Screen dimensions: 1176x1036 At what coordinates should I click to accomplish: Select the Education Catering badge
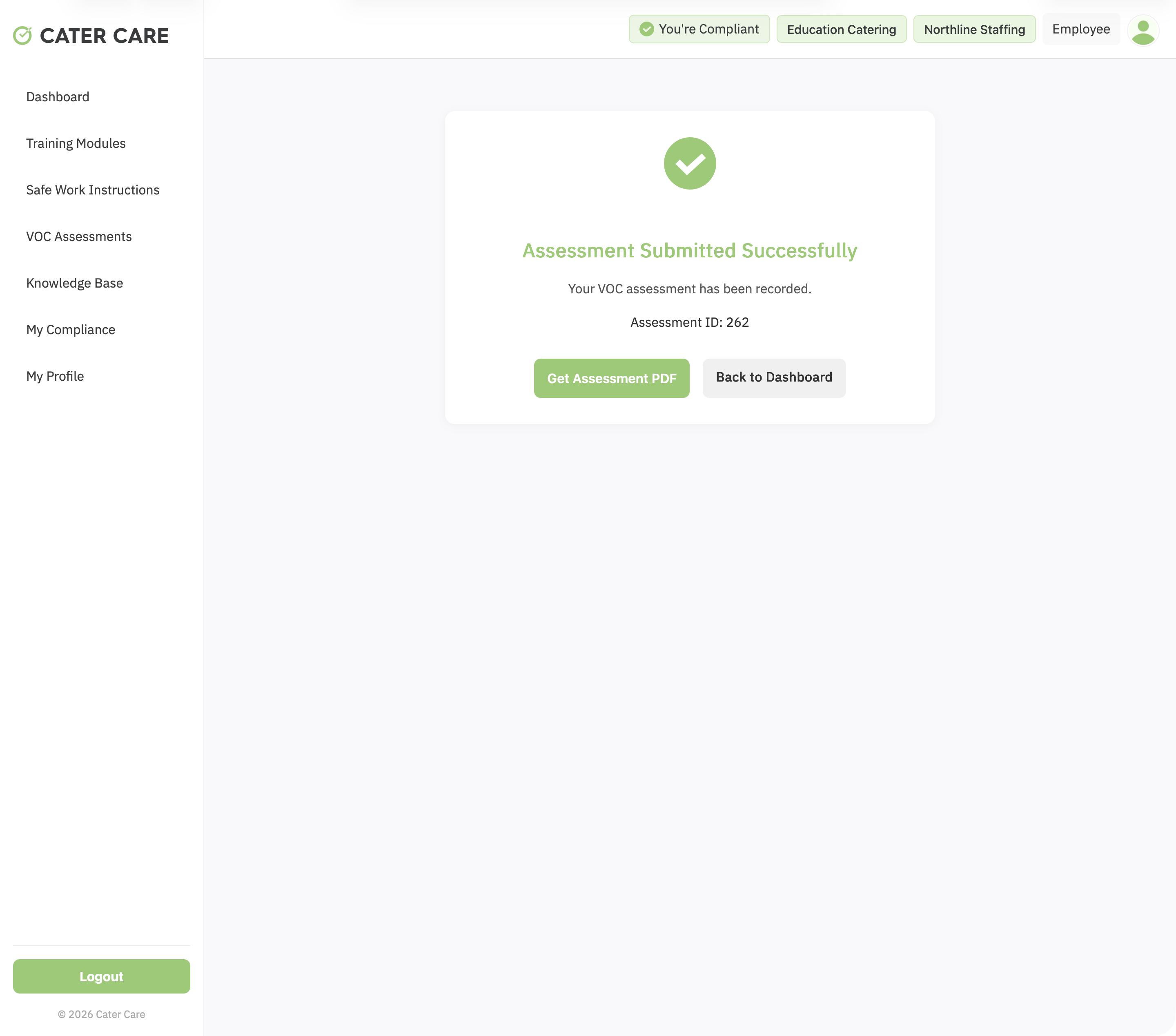click(x=841, y=29)
